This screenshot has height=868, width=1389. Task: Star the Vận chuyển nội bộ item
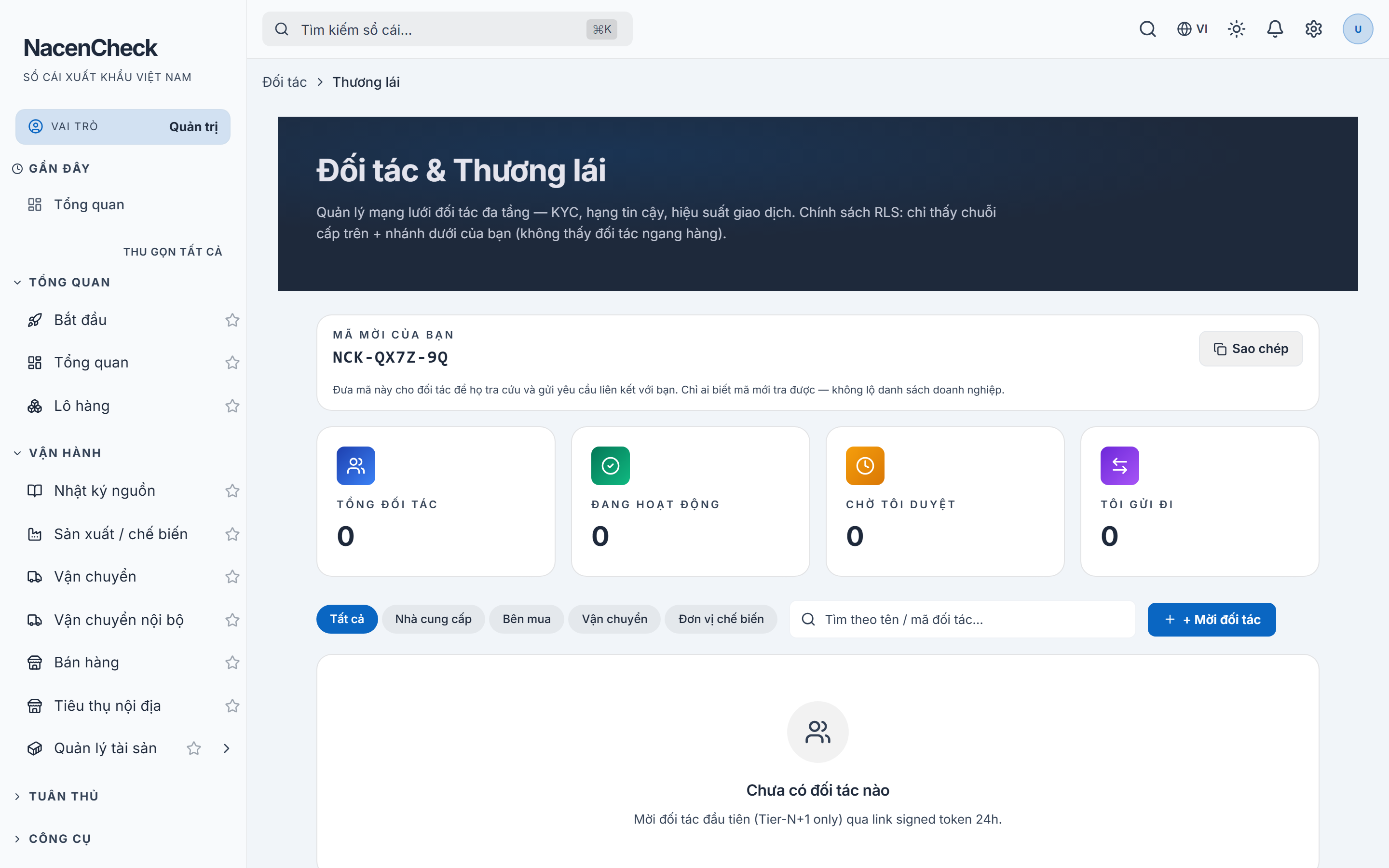click(x=232, y=620)
